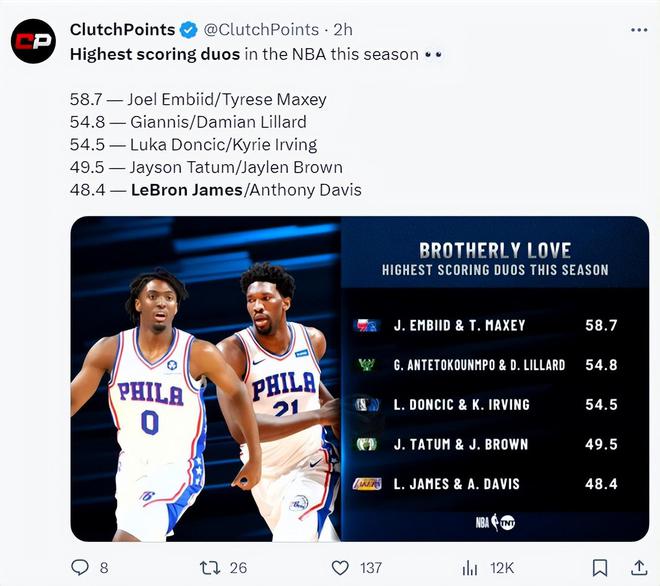Click the reply comment icon
The image size is (660, 586).
[81, 567]
